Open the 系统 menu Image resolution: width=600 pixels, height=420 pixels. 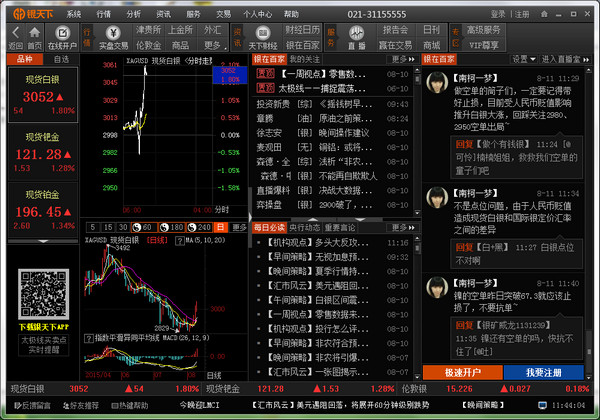click(x=74, y=14)
